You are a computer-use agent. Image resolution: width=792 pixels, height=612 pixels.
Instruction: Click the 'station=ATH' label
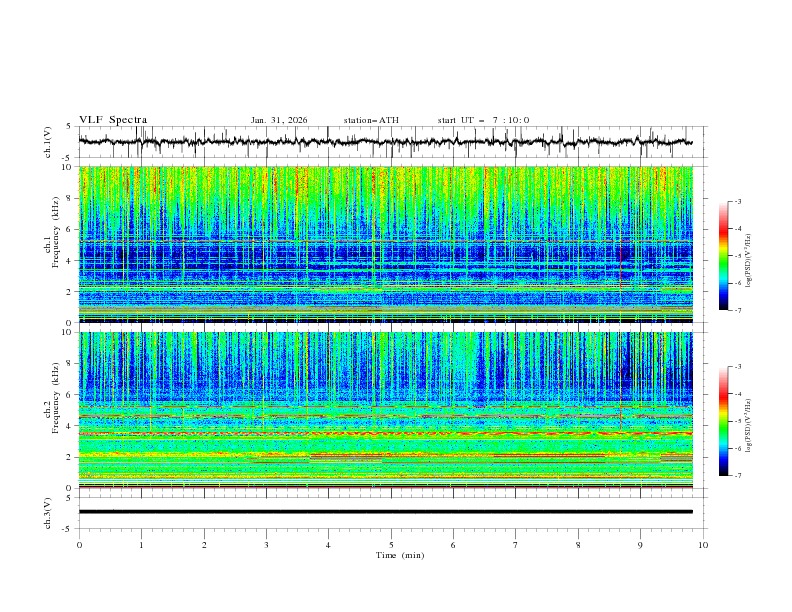[371, 120]
